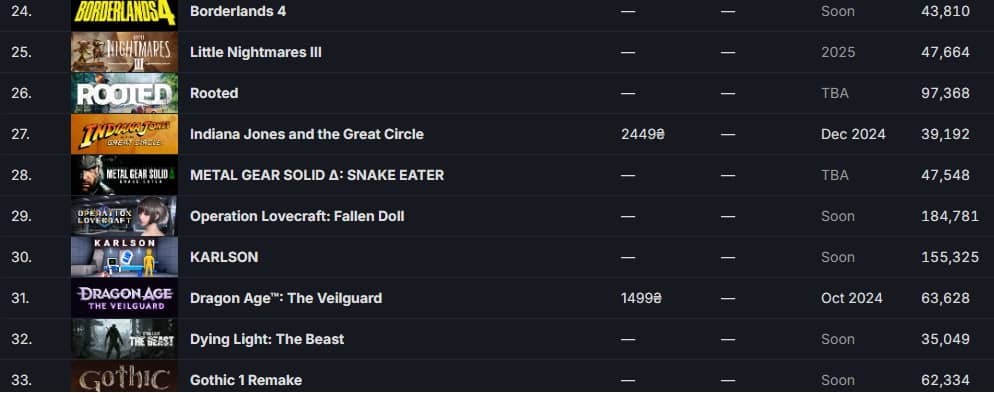Select the 2449₴ price for Indiana Jones
The image size is (994, 393).
(643, 134)
